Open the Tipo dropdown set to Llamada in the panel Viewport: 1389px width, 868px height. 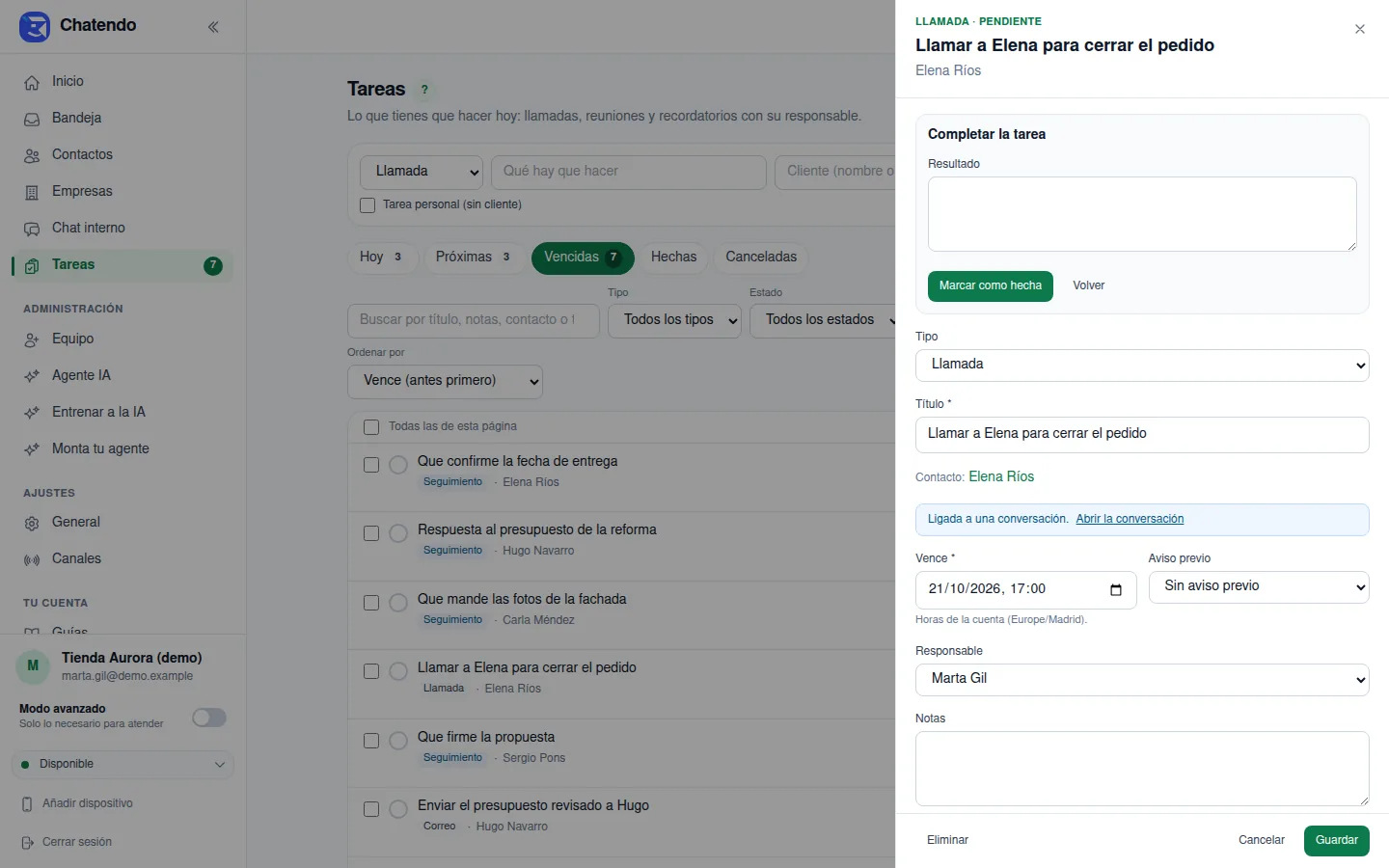1142,365
